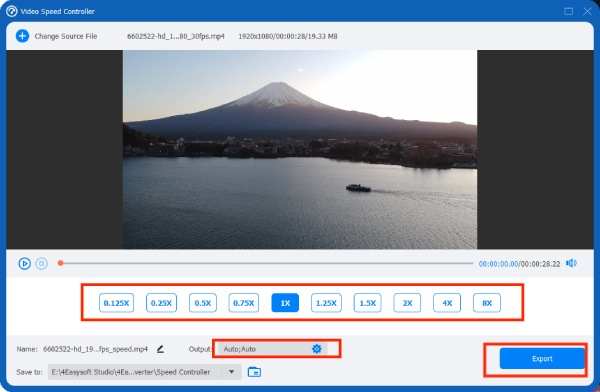Click the blue plus Change Source File icon
The height and width of the screenshot is (392, 600).
(22, 36)
